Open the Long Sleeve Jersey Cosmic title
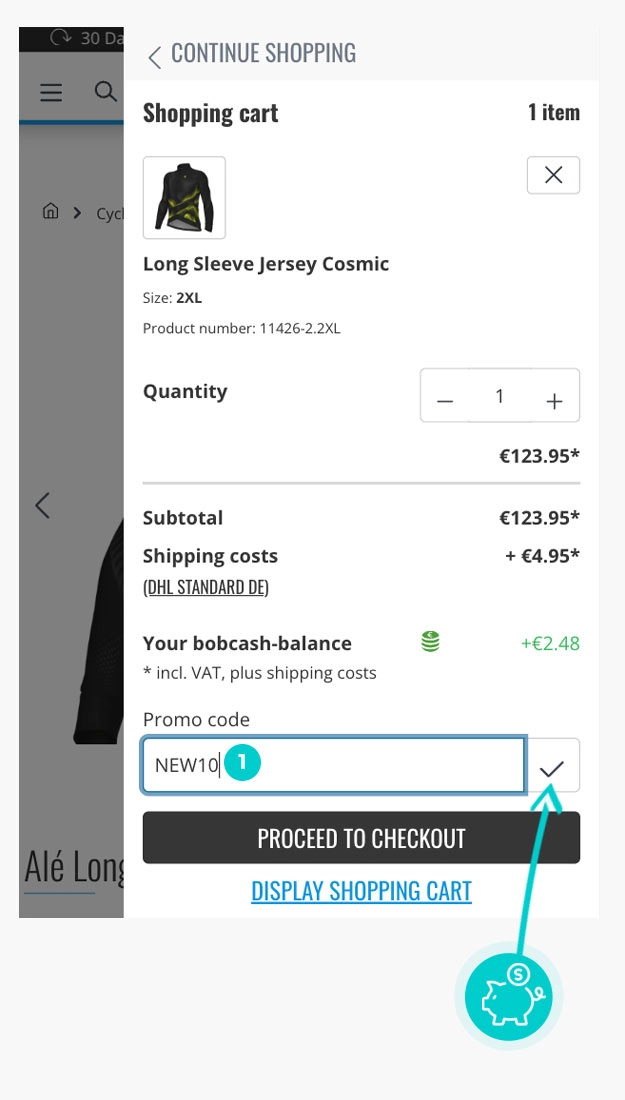This screenshot has height=1100, width=625. tap(266, 264)
